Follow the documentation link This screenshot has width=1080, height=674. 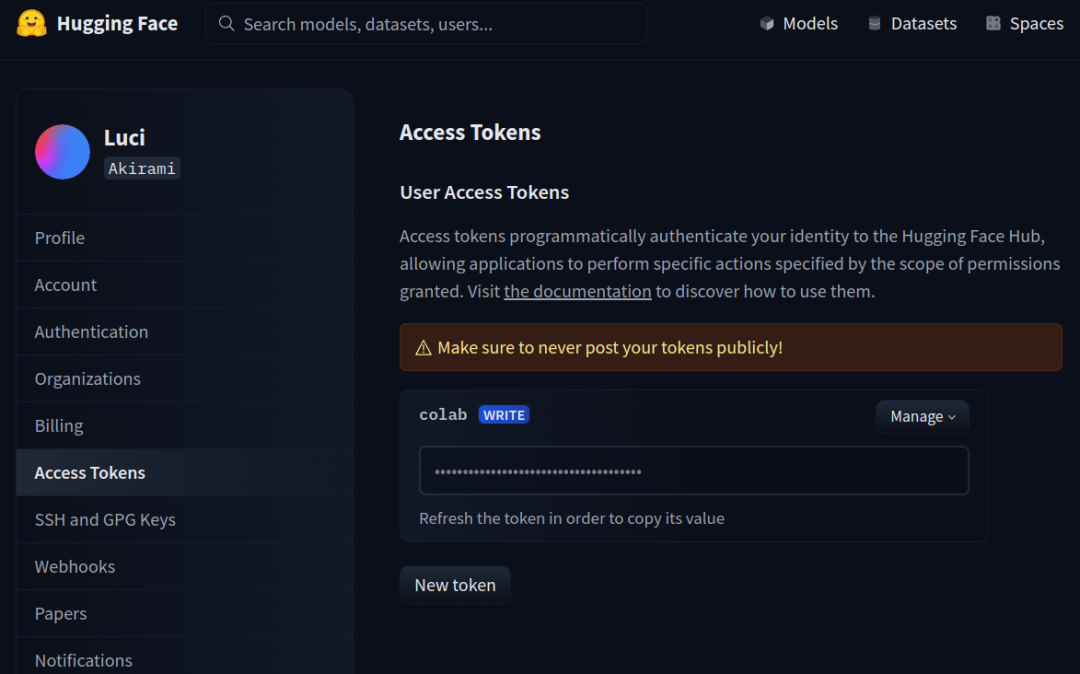(x=577, y=292)
